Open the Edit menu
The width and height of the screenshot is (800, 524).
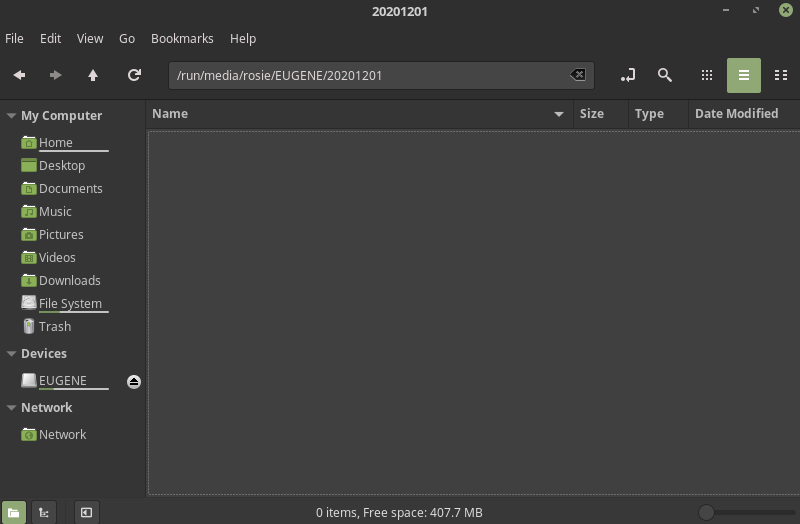(x=51, y=39)
